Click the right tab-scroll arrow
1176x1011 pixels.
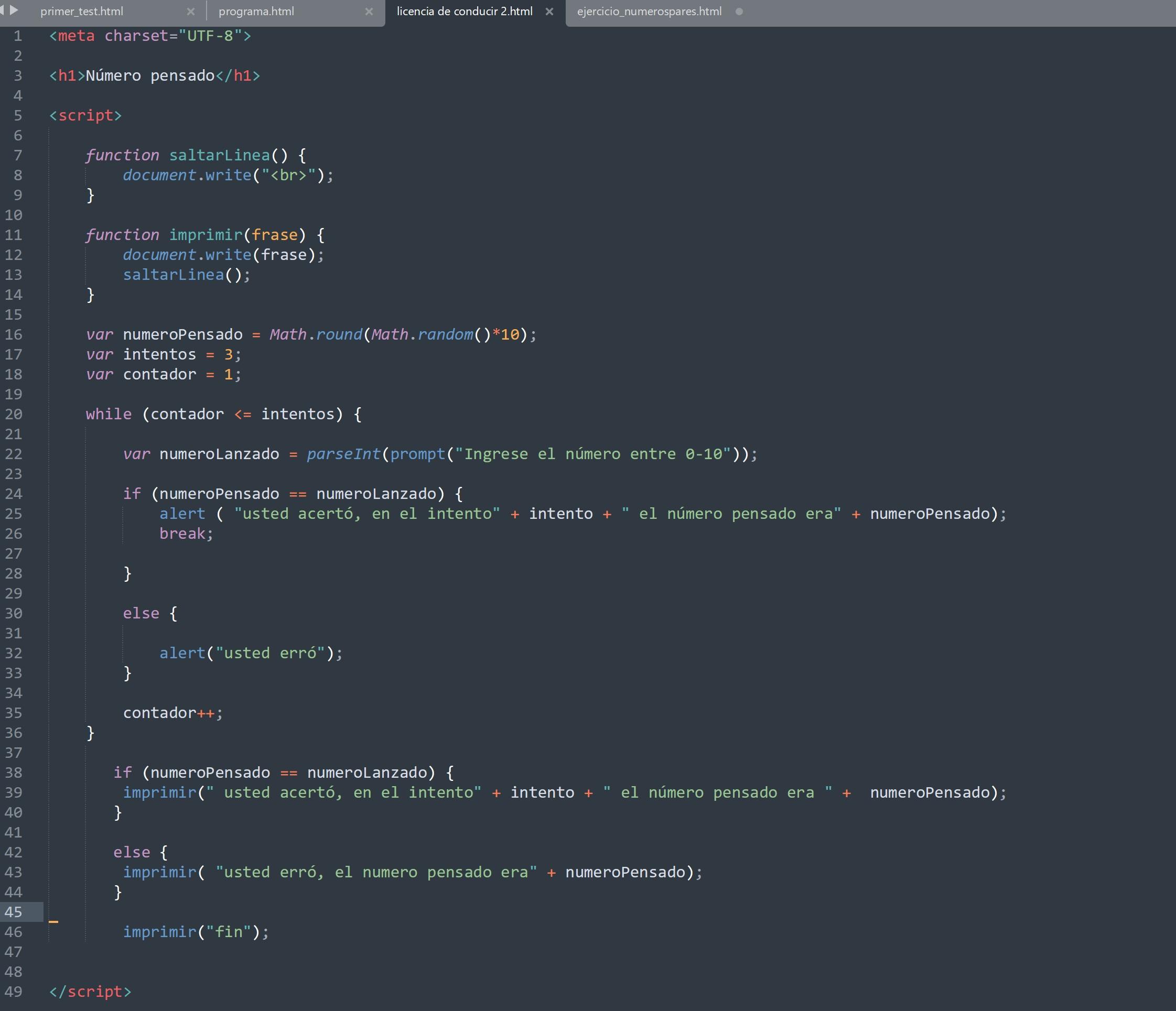(14, 9)
